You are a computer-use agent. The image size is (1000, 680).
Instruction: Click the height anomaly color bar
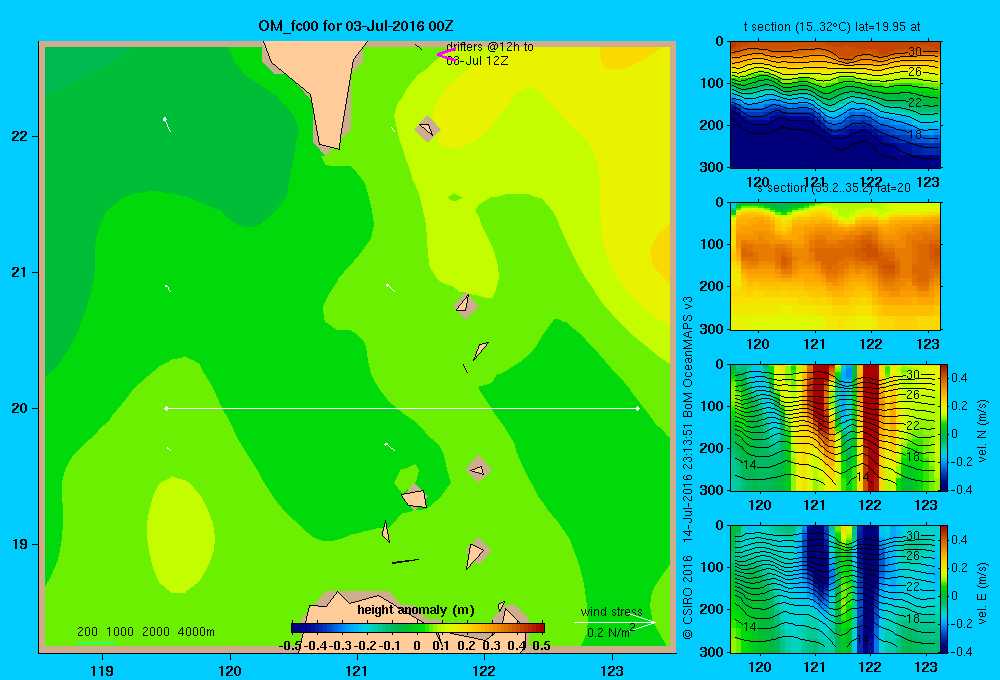pos(418,628)
